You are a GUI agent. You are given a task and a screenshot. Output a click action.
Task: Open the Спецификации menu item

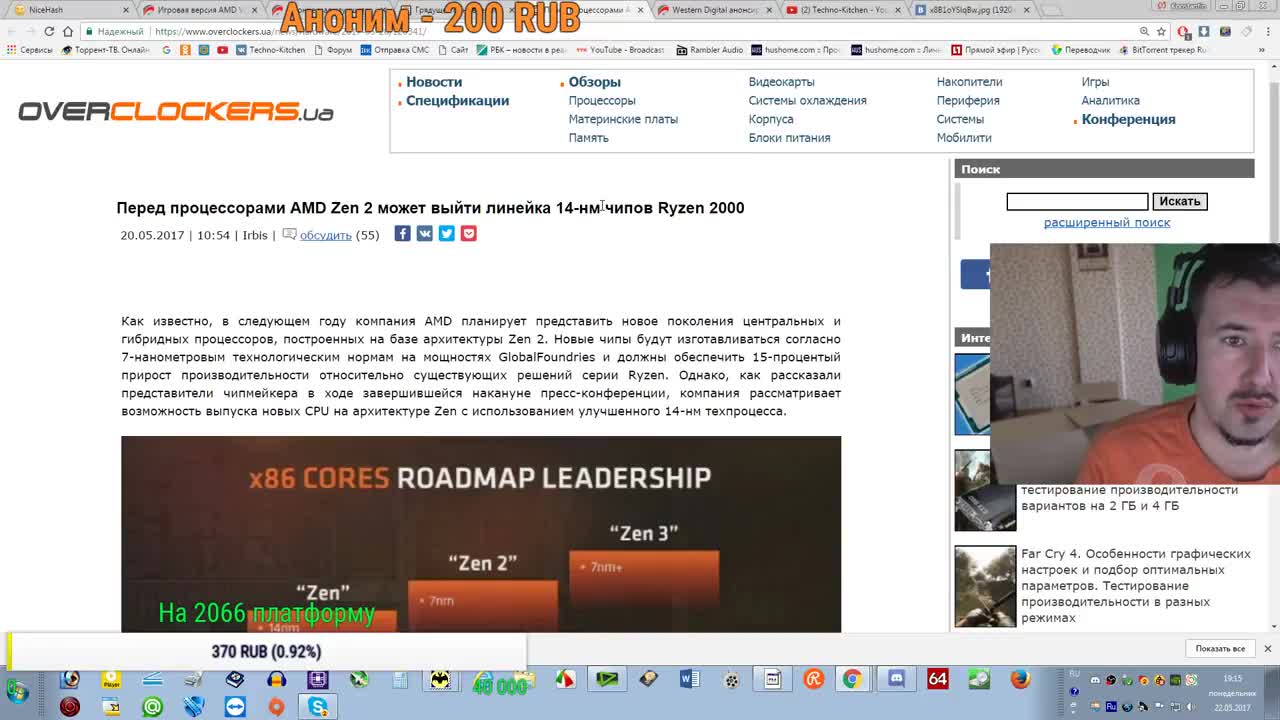(x=457, y=101)
